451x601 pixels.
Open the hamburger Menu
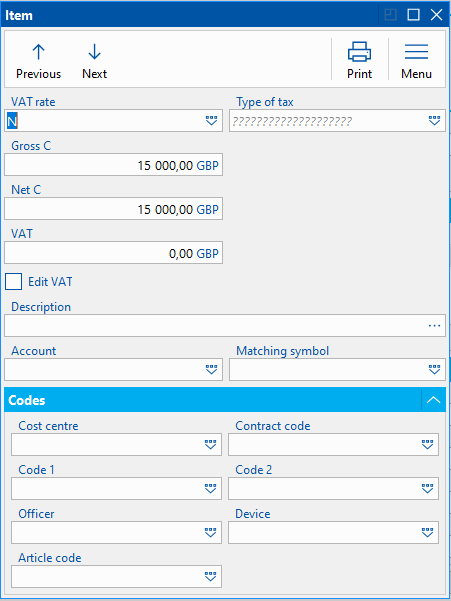pos(416,61)
